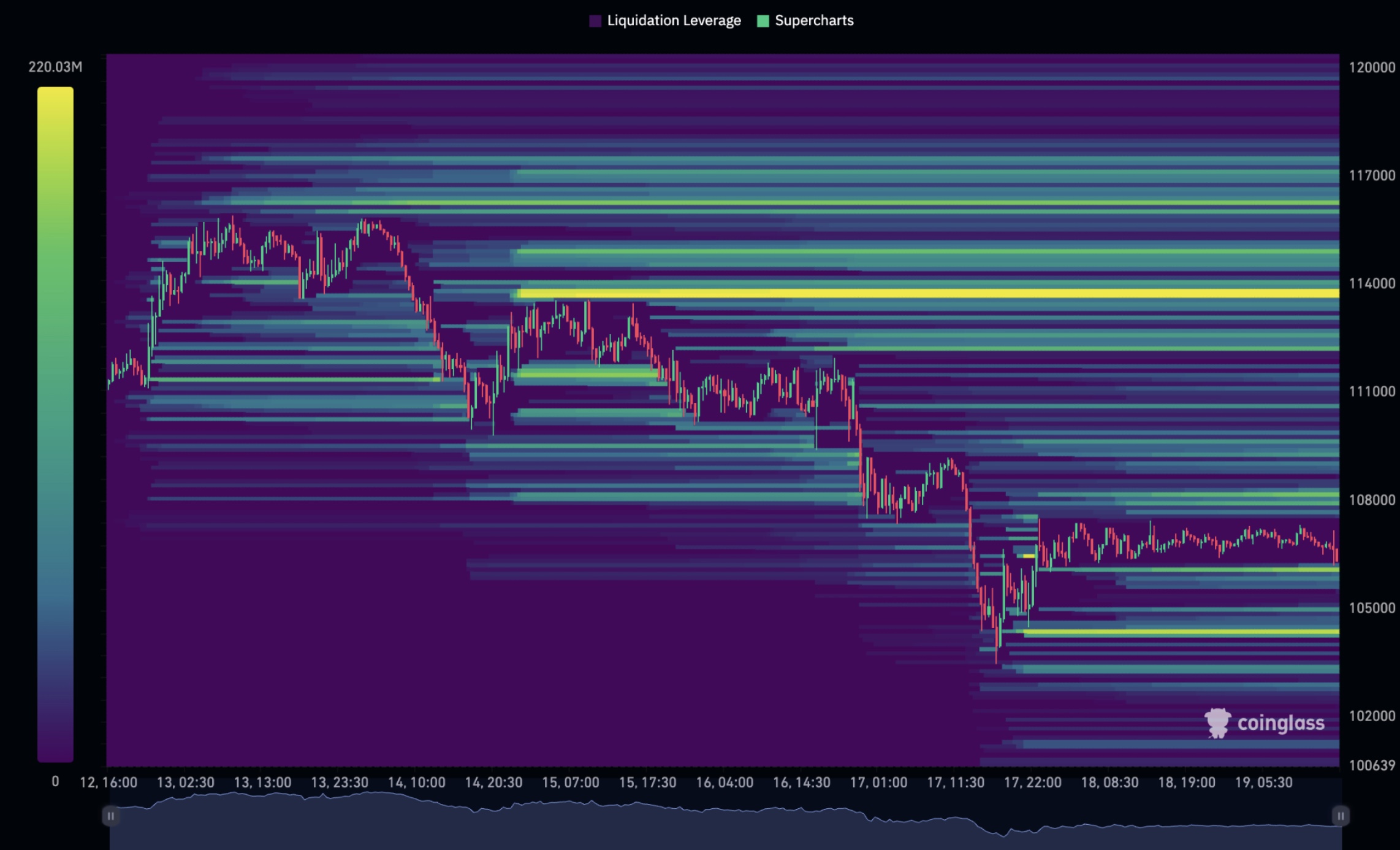Select the 12, 16:00 time axis label
This screenshot has height=850, width=1400.
(x=108, y=783)
